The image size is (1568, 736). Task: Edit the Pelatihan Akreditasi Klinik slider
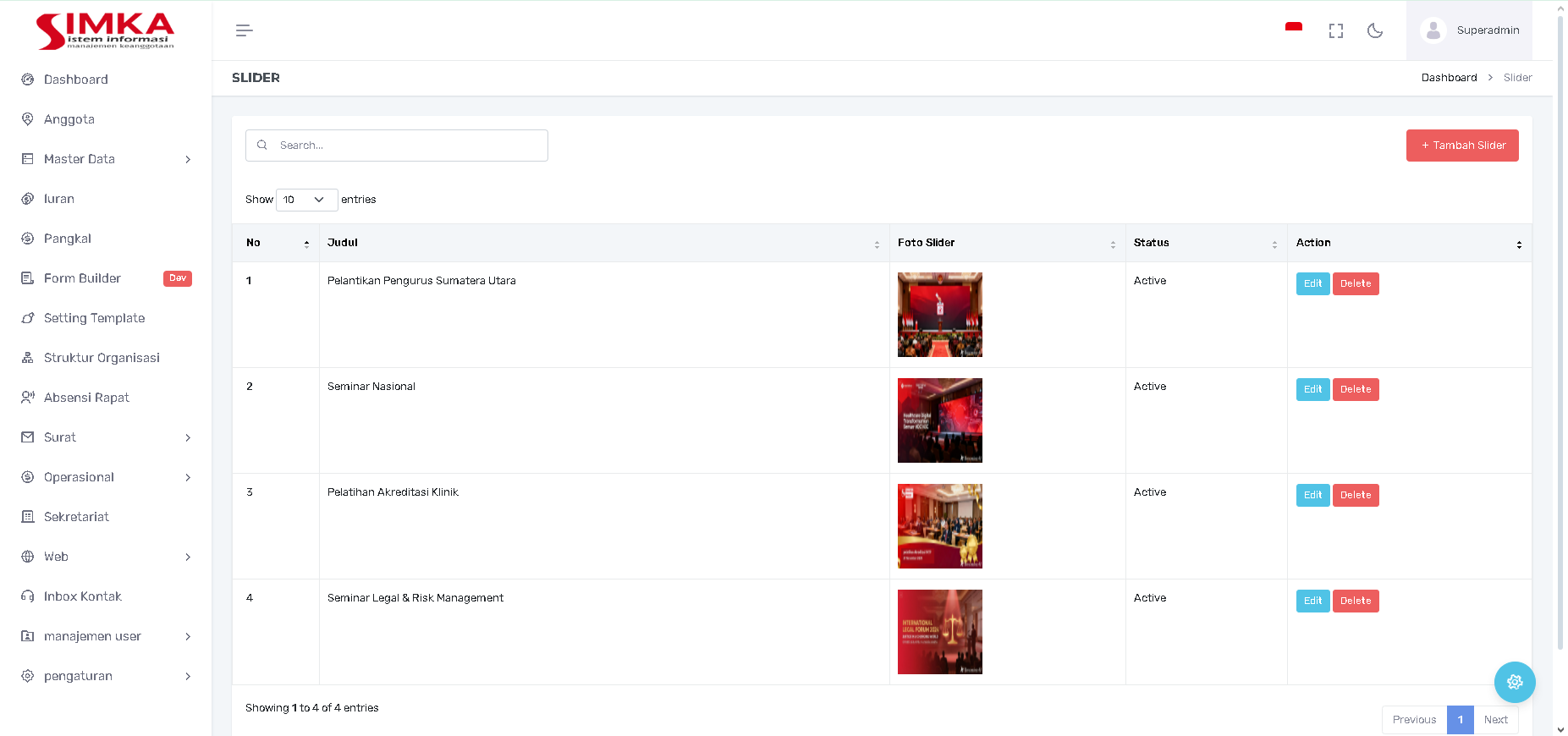[1312, 495]
